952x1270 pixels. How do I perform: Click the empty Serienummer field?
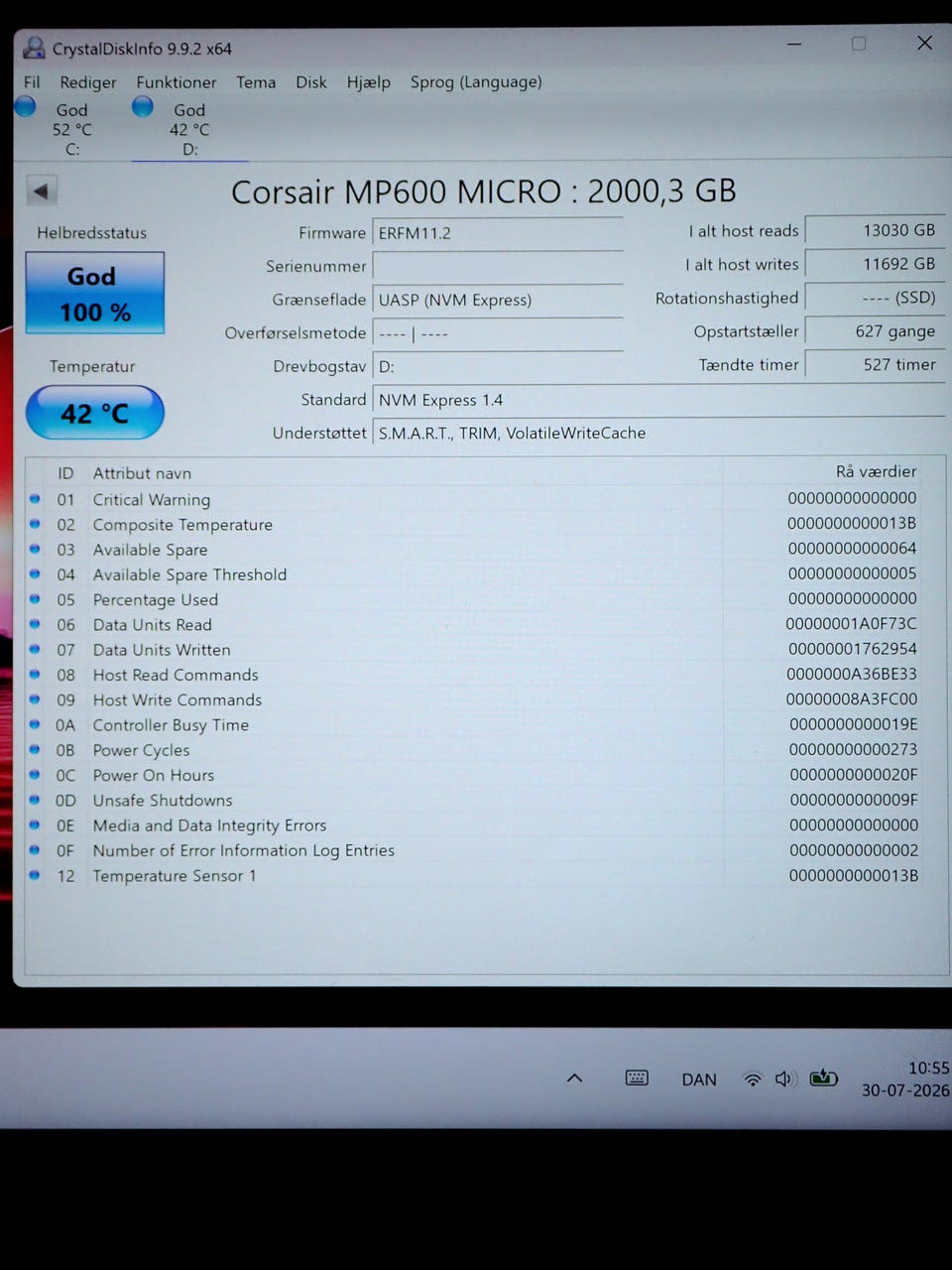click(497, 266)
